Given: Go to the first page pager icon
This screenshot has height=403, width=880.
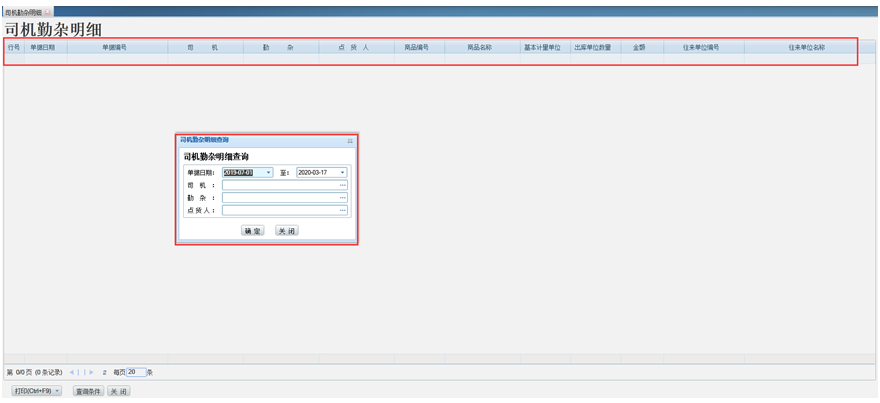Looking at the screenshot, I should [72, 372].
